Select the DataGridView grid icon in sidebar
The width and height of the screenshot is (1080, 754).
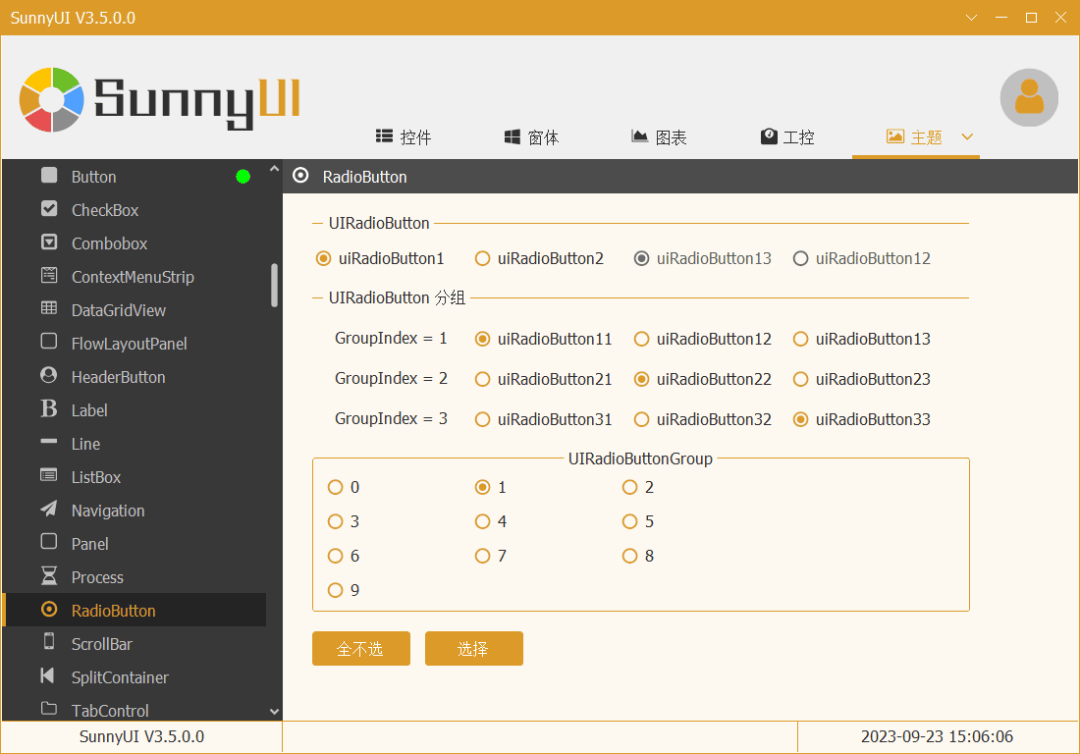click(x=49, y=309)
